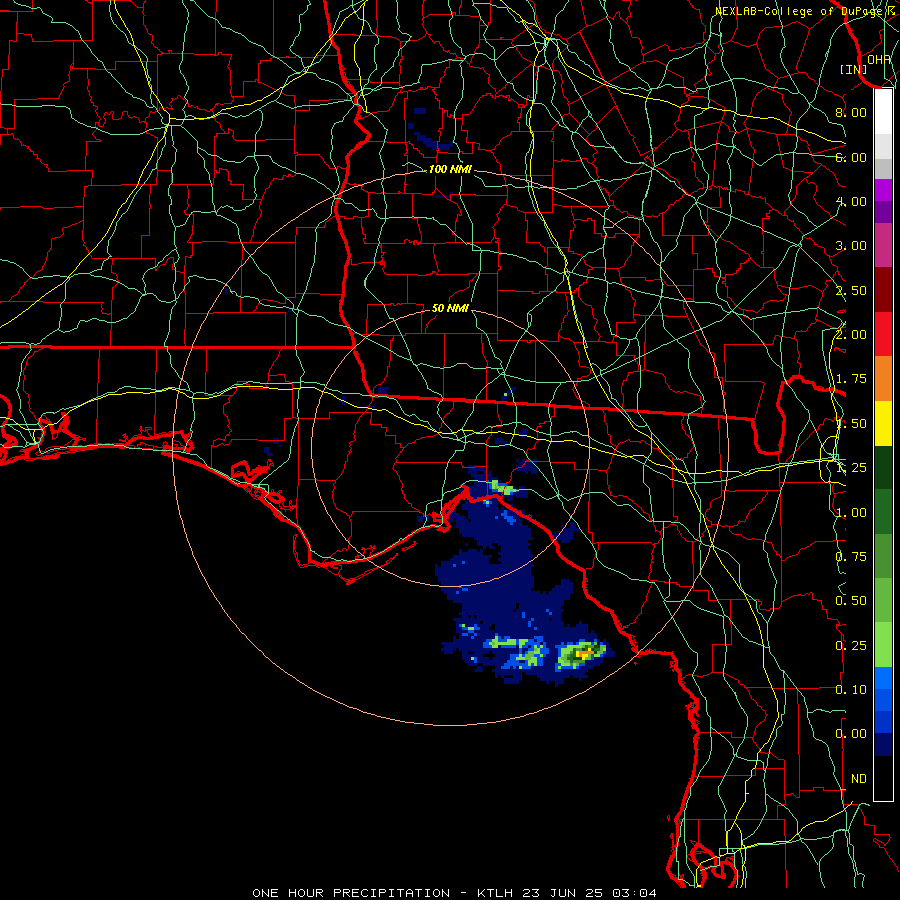Click the 6.00 legend value

click(x=851, y=157)
